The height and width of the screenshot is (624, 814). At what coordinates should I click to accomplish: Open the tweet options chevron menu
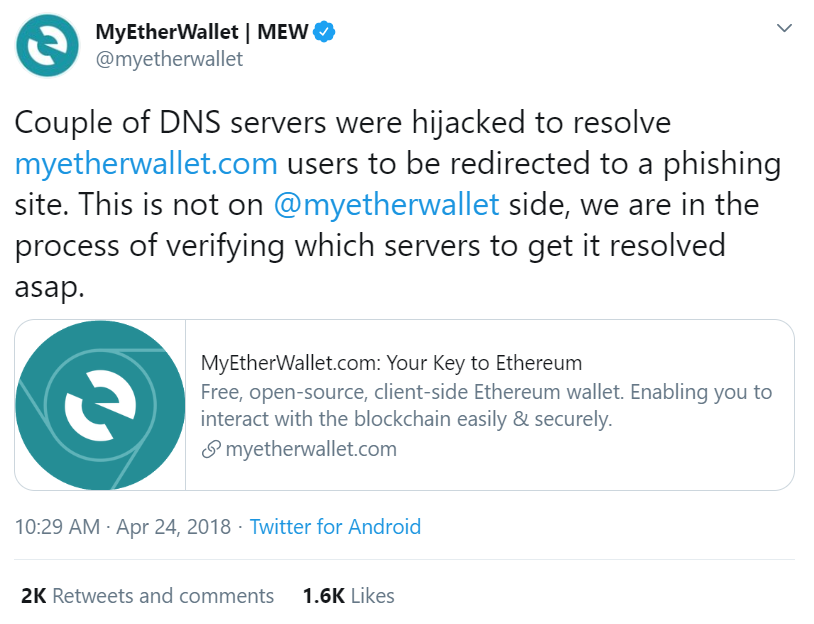pyautogui.click(x=785, y=29)
